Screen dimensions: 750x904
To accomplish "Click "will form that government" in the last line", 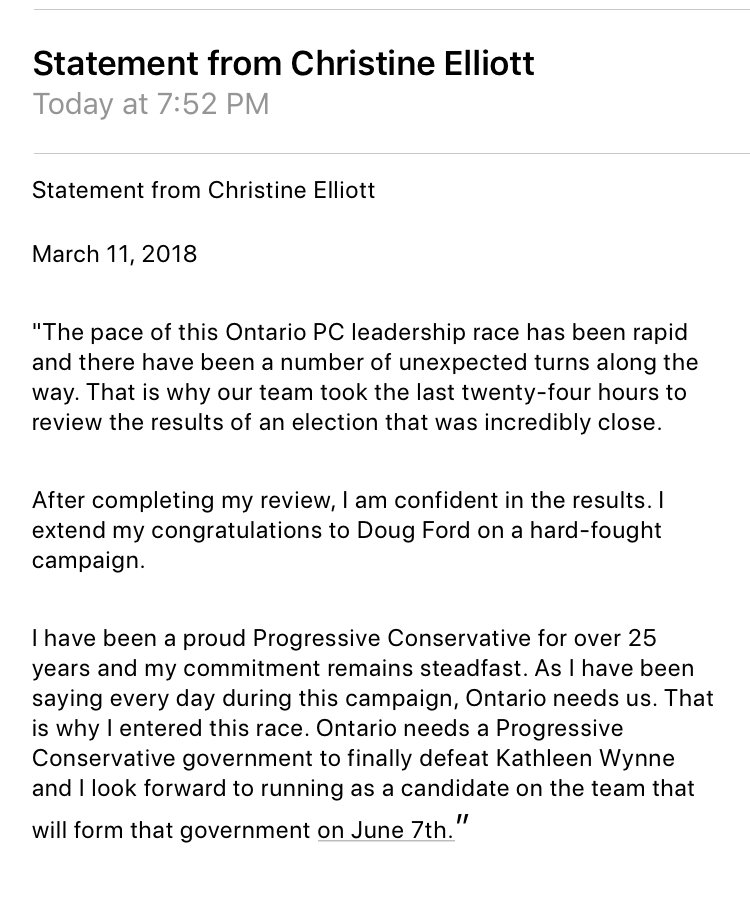I will pos(172,830).
